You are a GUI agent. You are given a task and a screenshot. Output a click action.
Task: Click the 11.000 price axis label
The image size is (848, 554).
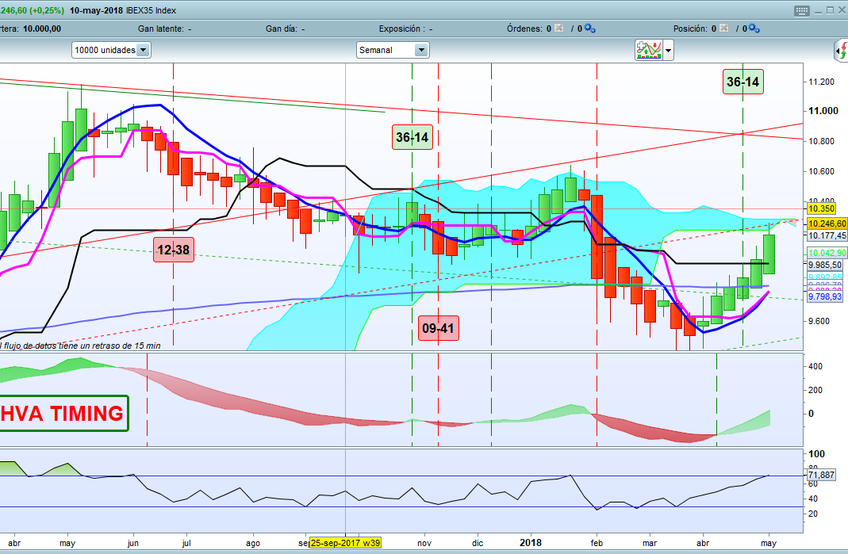[x=823, y=110]
